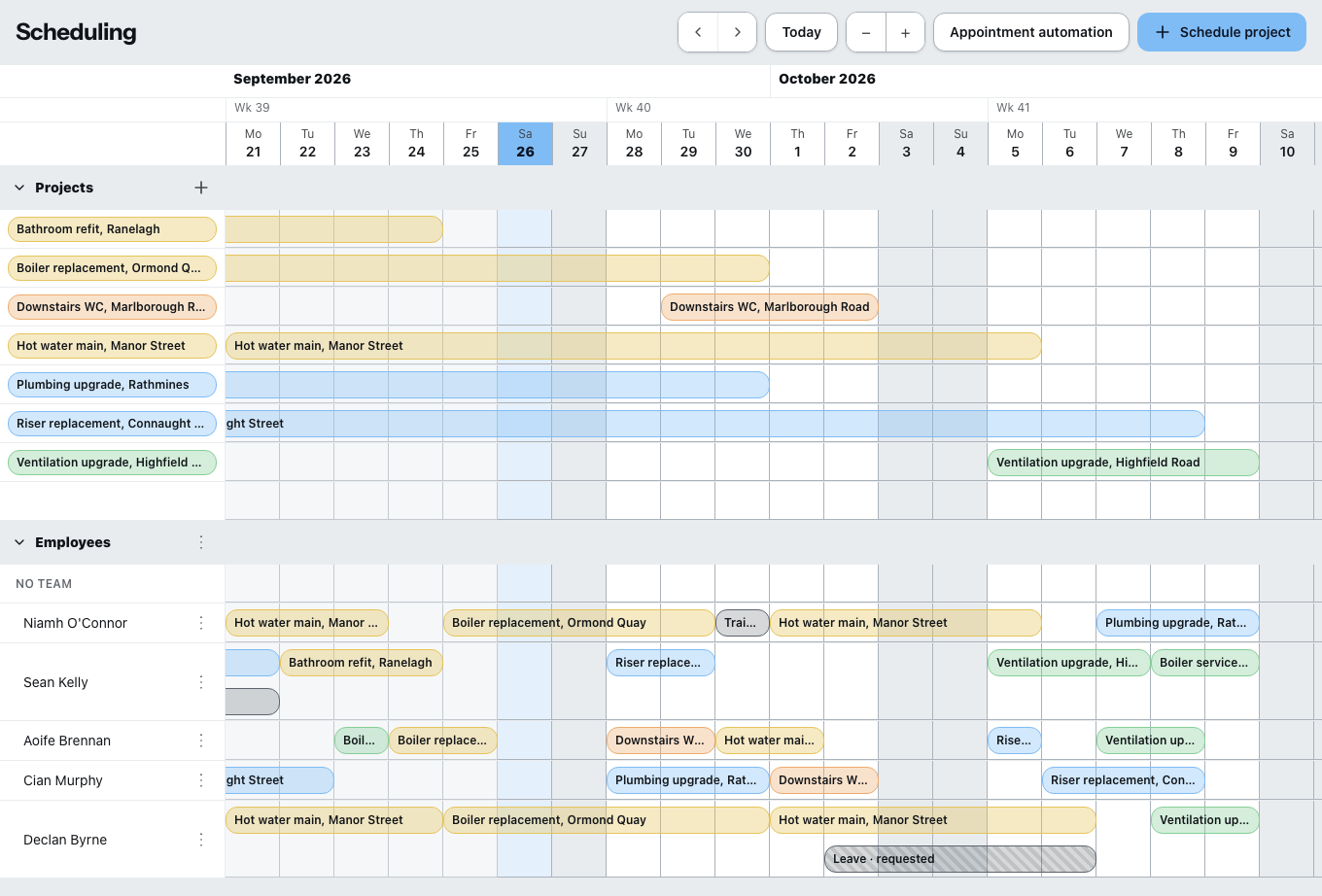This screenshot has width=1322, height=896.
Task: Go to next date range arrow
Action: (x=738, y=32)
